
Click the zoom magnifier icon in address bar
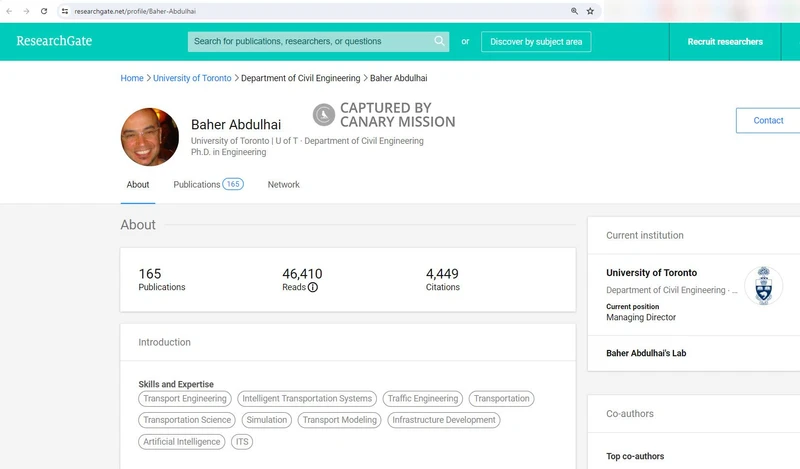pos(574,11)
